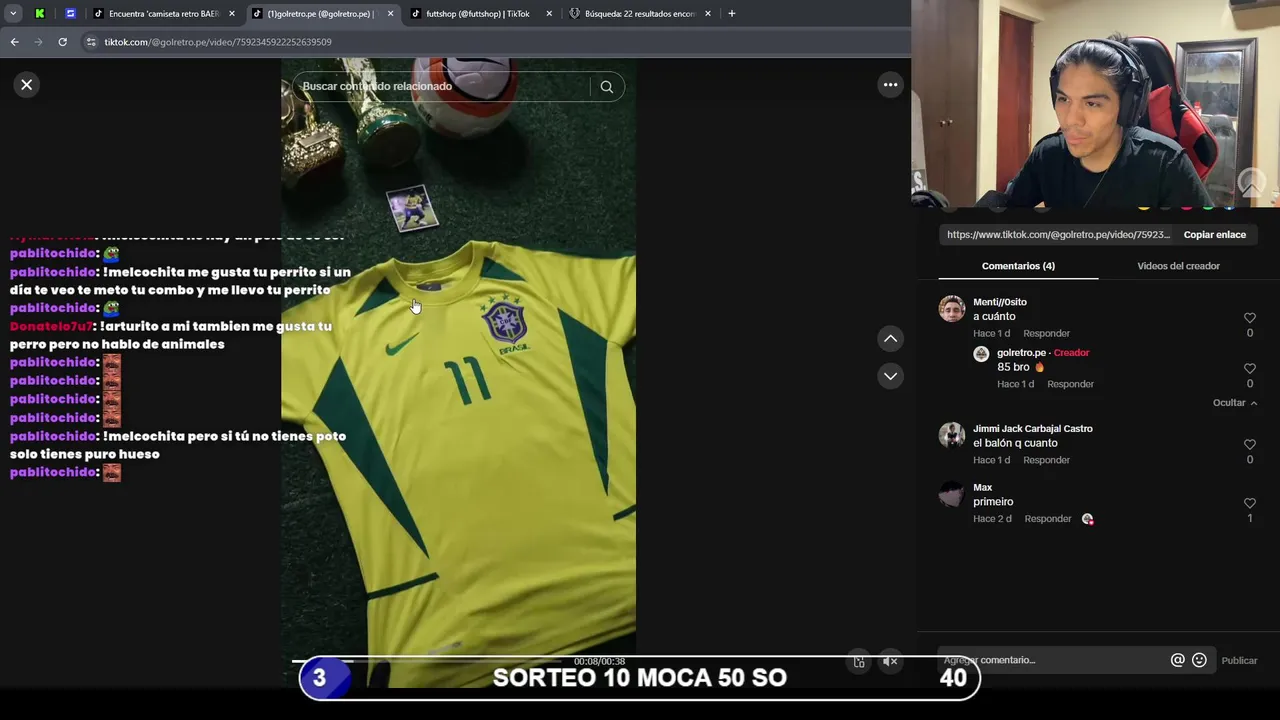Screen dimensions: 1280x720
Task: Switch to 'Búsqueda: 22 resultados' tab
Action: [x=640, y=14]
